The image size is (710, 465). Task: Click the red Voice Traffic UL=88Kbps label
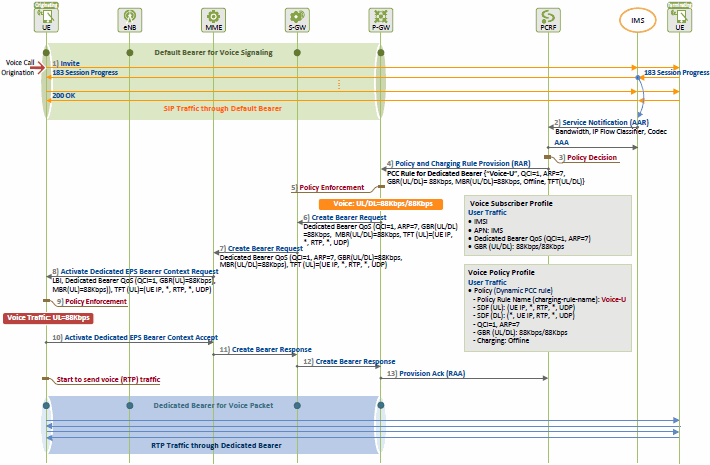[x=48, y=318]
